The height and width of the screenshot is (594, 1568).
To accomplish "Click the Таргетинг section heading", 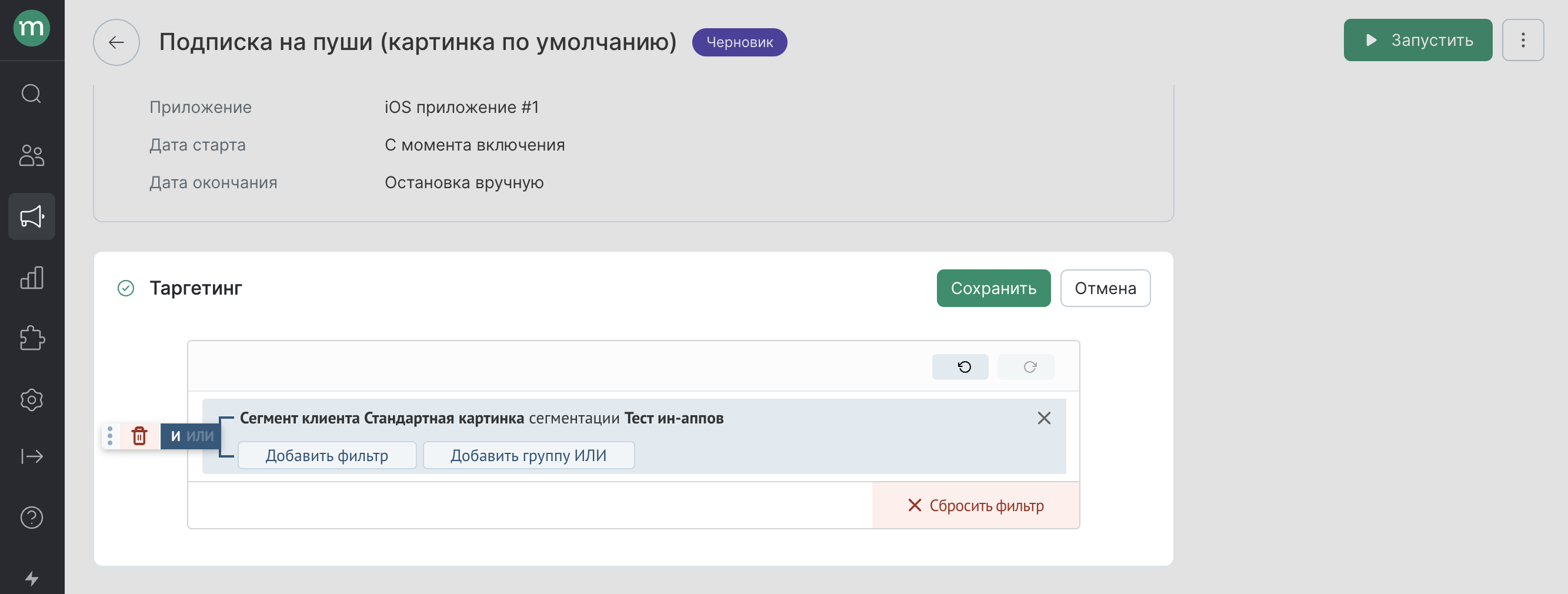I will point(196,288).
